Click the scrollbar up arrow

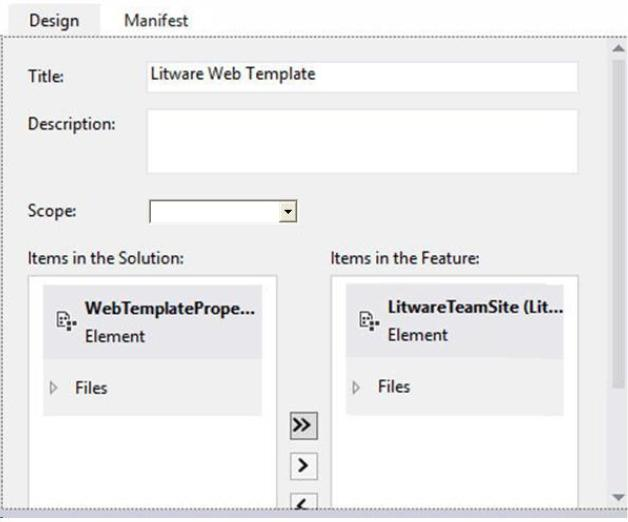(618, 48)
